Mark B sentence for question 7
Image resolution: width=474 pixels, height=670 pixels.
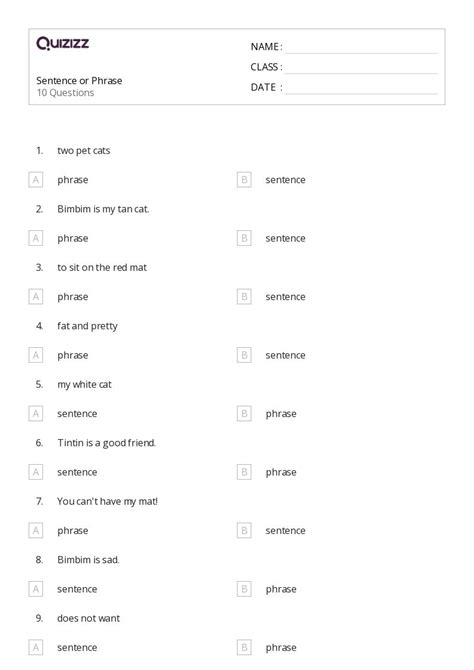244,531
